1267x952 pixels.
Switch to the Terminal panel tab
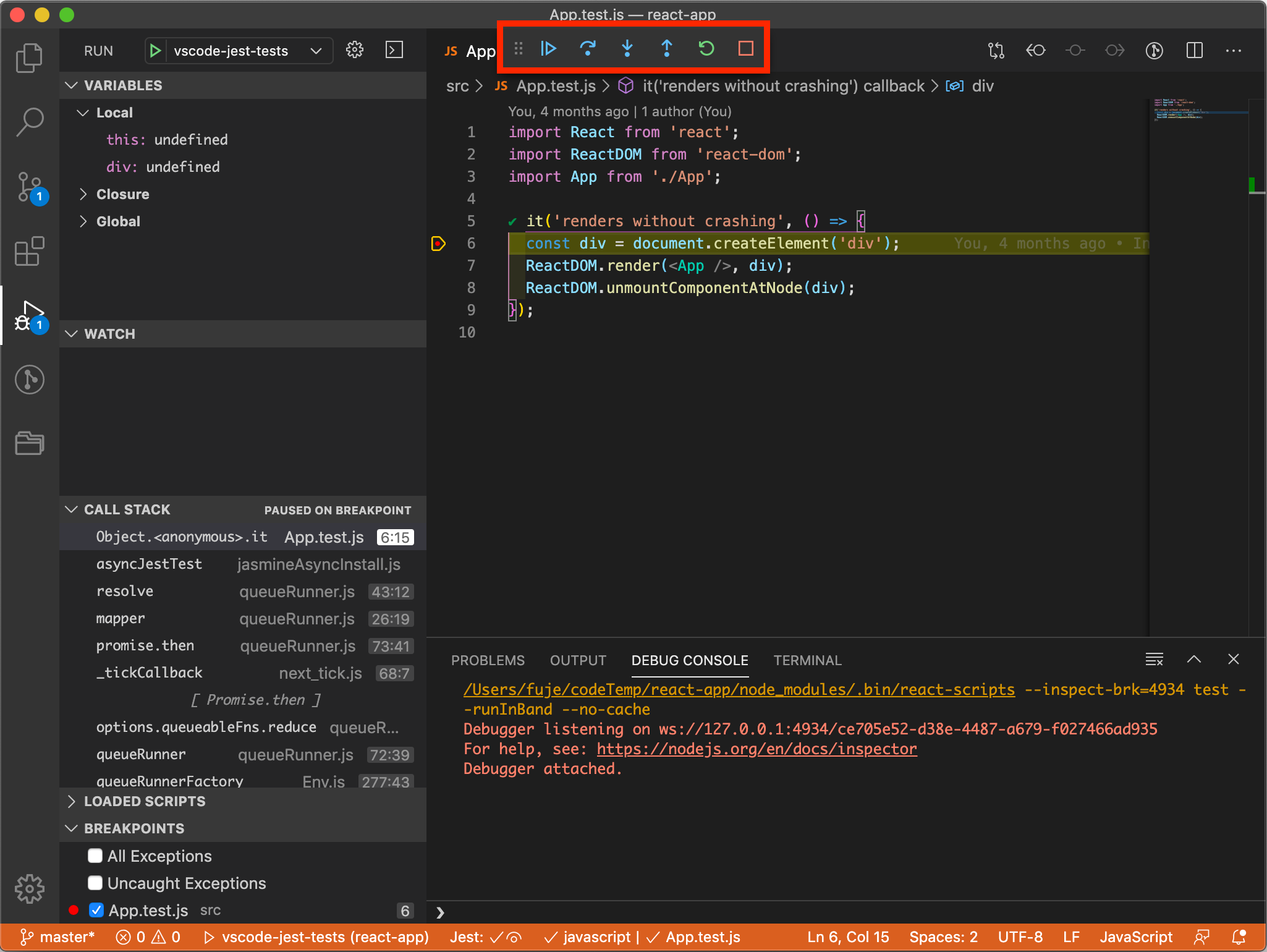tap(807, 660)
